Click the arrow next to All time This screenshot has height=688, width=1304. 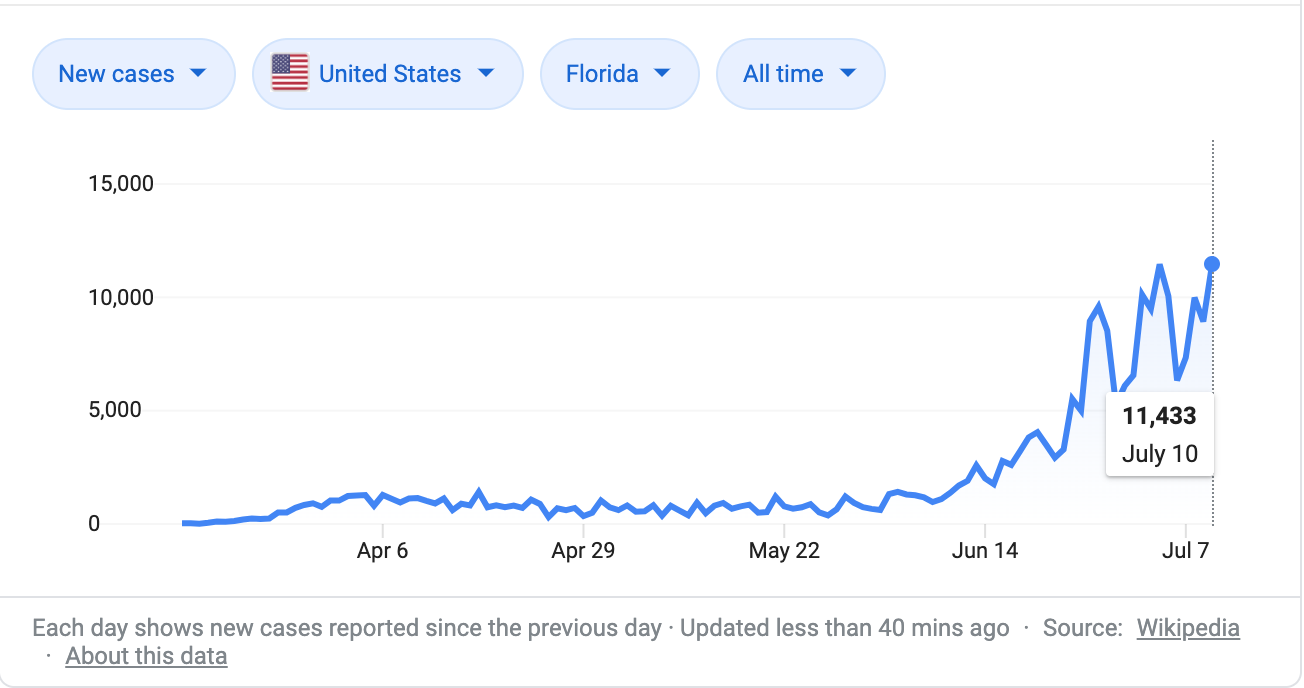[x=848, y=73]
